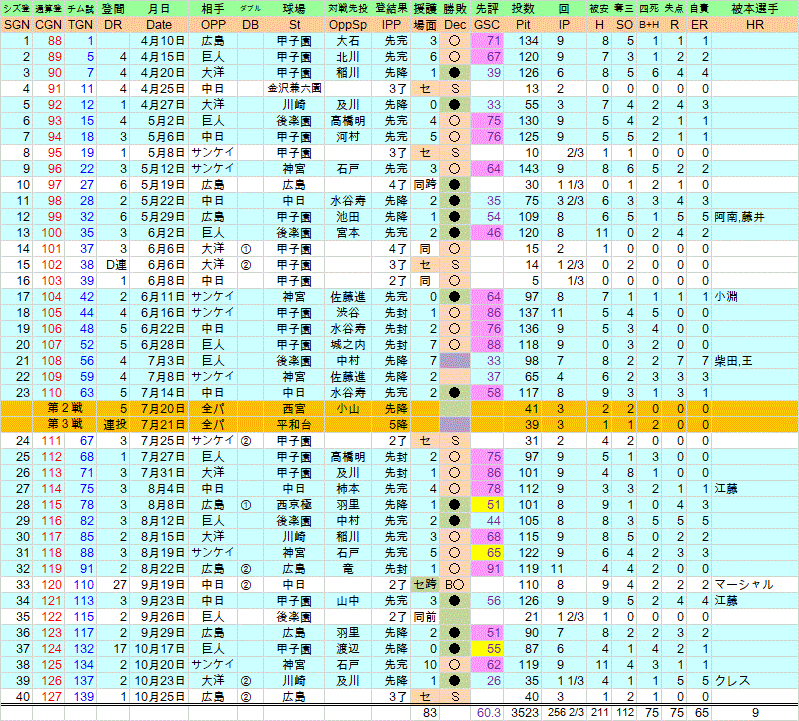Click opposing starter cell 北川

pyautogui.click(x=348, y=57)
